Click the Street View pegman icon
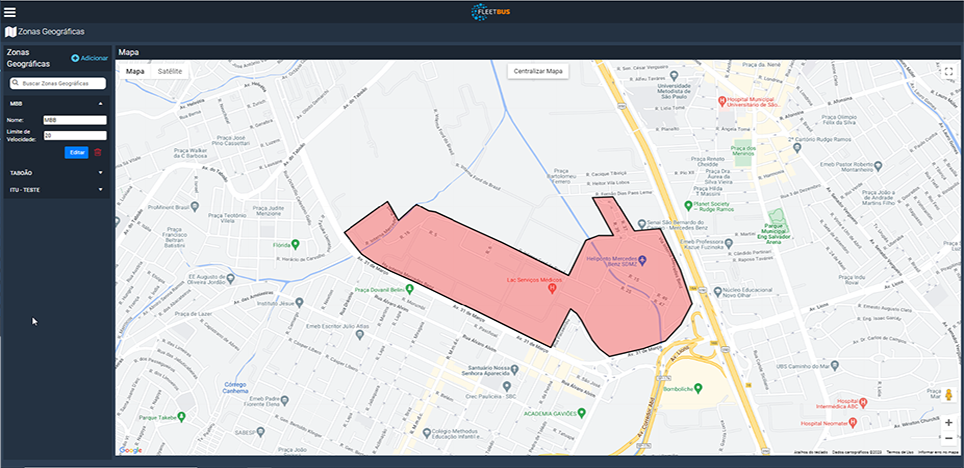 pos(948,395)
